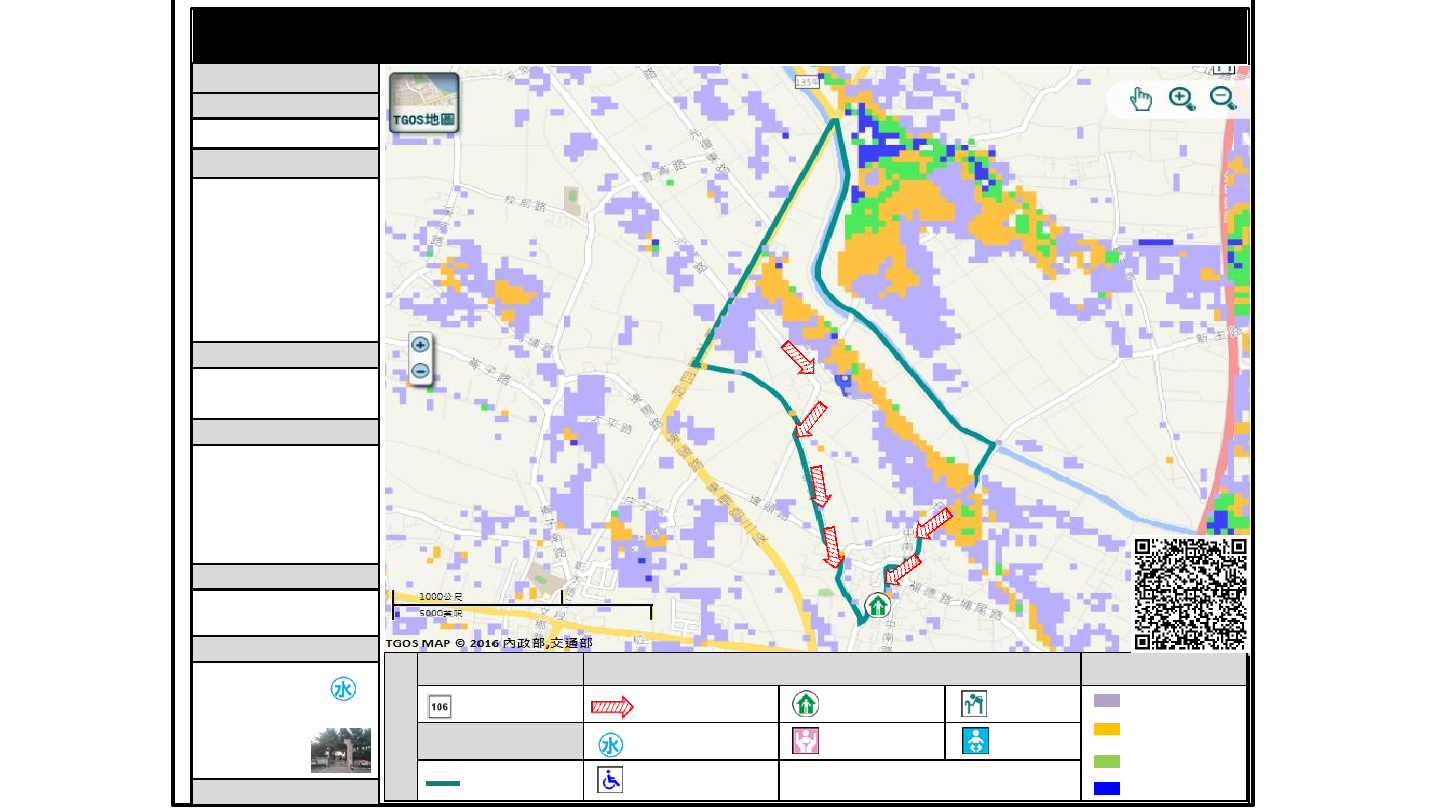The width and height of the screenshot is (1440, 810).
Task: Click the green shelter marker on map
Action: [877, 605]
